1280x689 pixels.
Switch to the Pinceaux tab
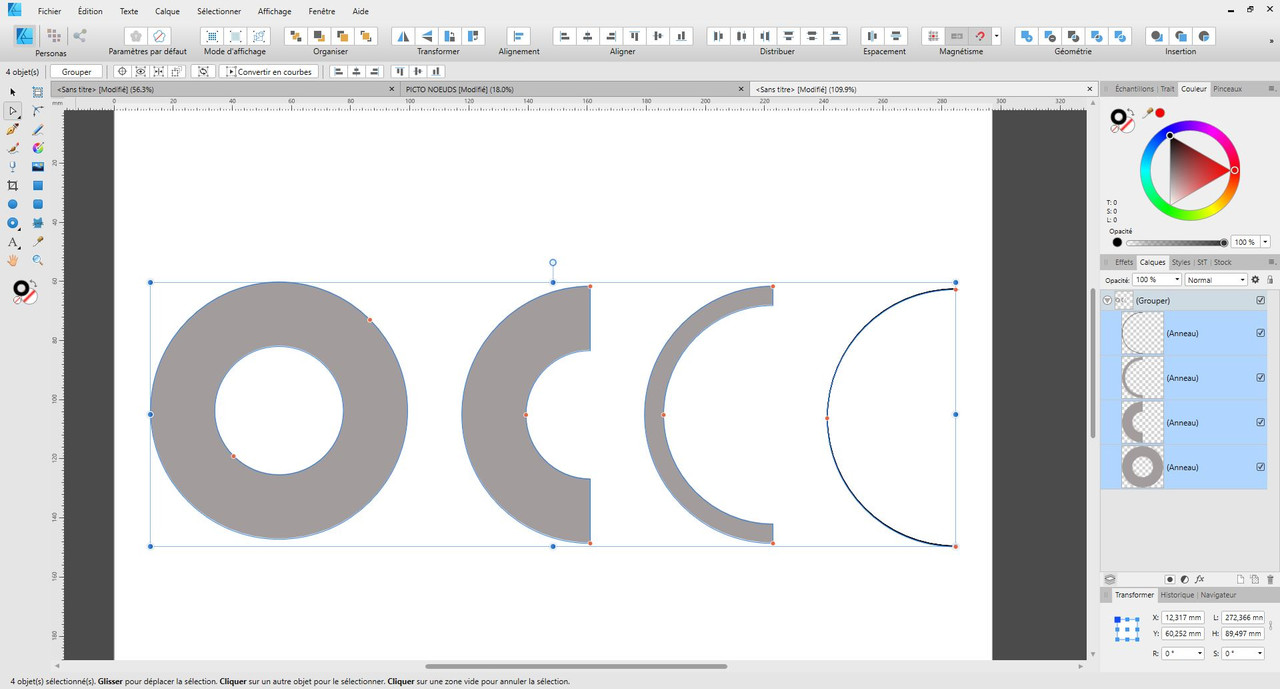(x=1227, y=89)
